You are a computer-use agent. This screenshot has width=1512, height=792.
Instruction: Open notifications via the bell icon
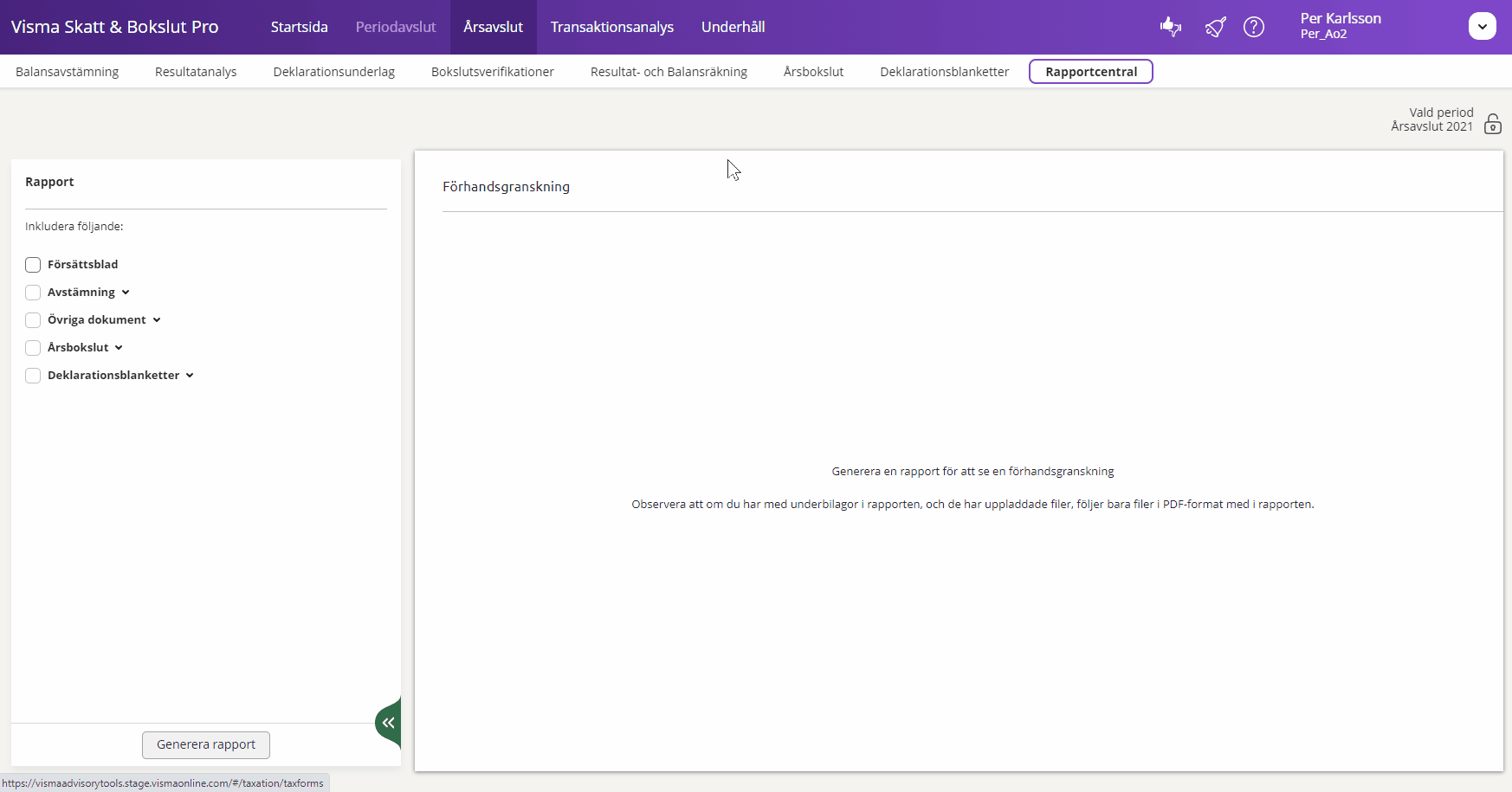pos(1215,27)
